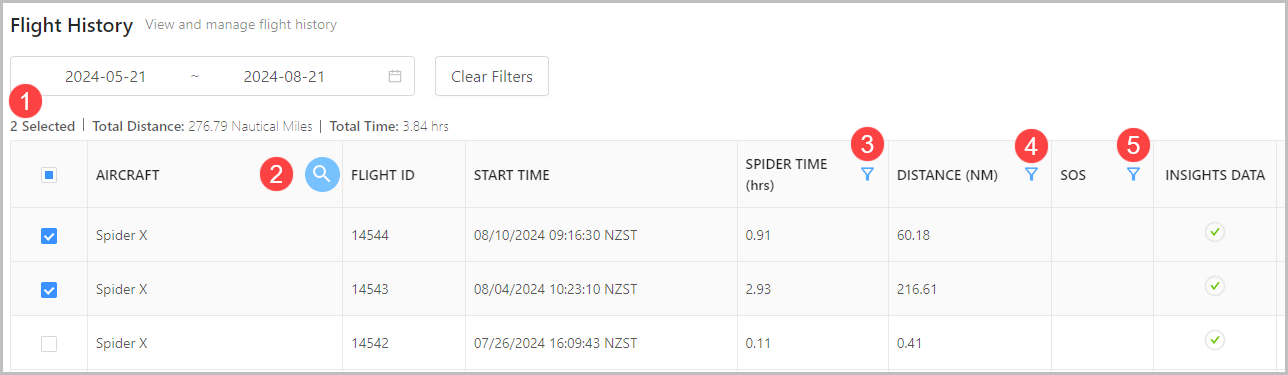Open the Aircraft column search icon
The height and width of the screenshot is (375, 1288).
pyautogui.click(x=321, y=174)
